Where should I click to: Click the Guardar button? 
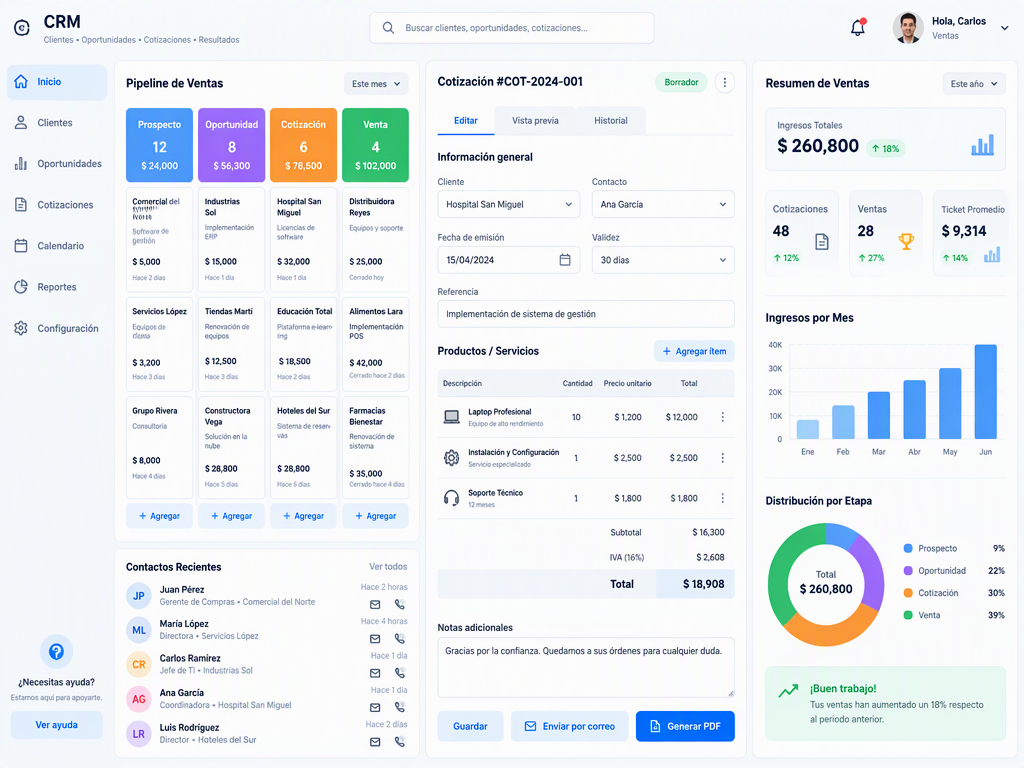pyautogui.click(x=470, y=726)
